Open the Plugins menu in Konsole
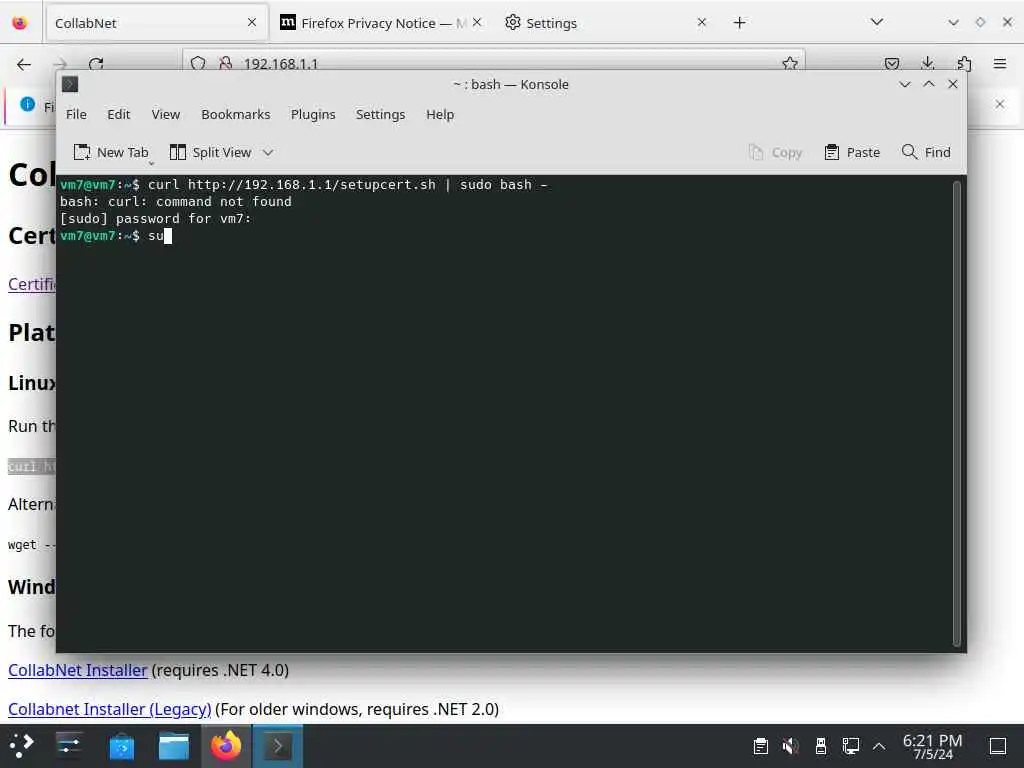This screenshot has width=1024, height=768. click(x=313, y=114)
